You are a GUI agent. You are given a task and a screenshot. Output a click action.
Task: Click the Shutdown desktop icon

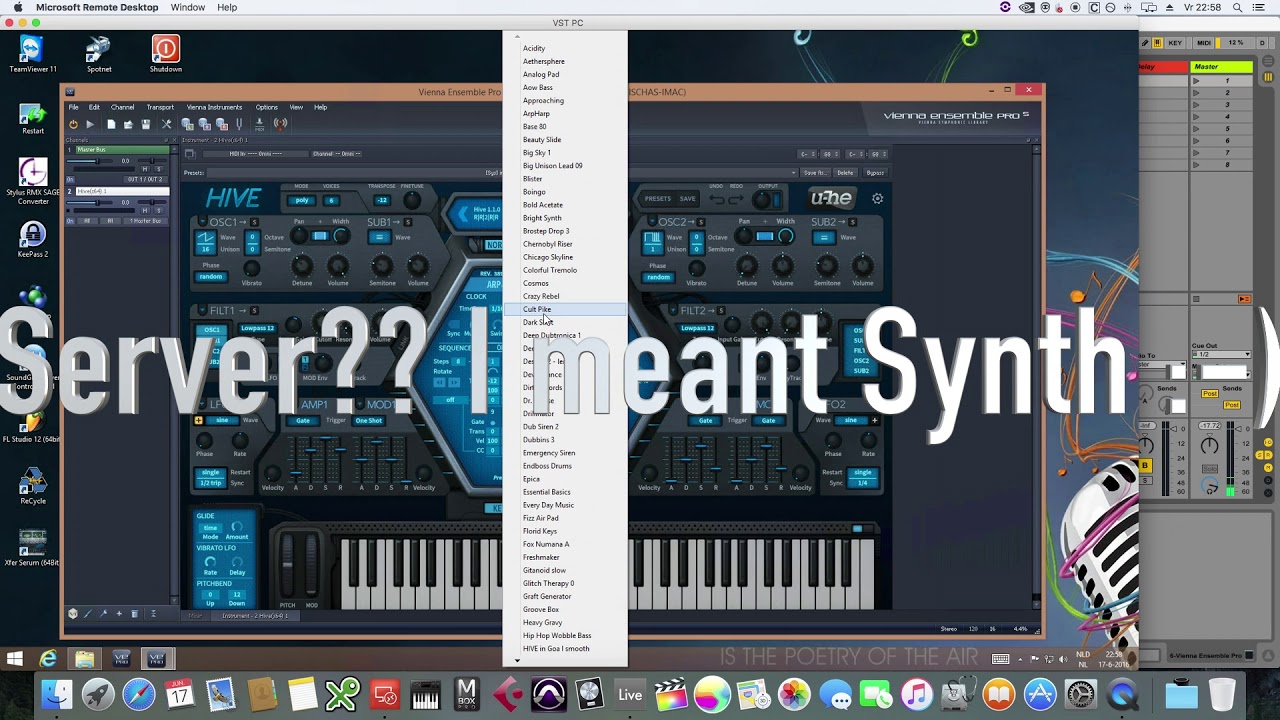pos(165,54)
